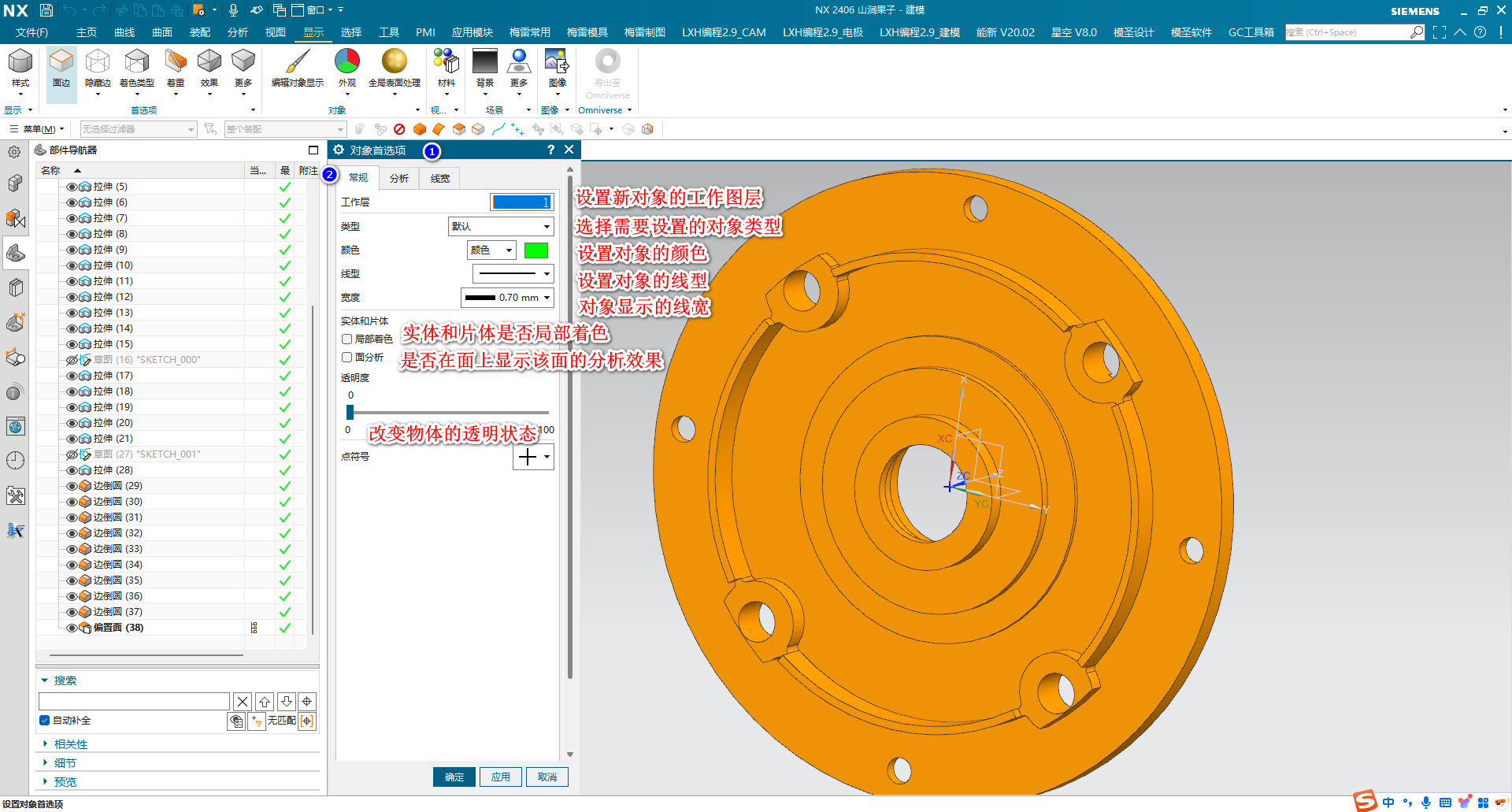Click the 工作层 work layer input field

coord(521,202)
